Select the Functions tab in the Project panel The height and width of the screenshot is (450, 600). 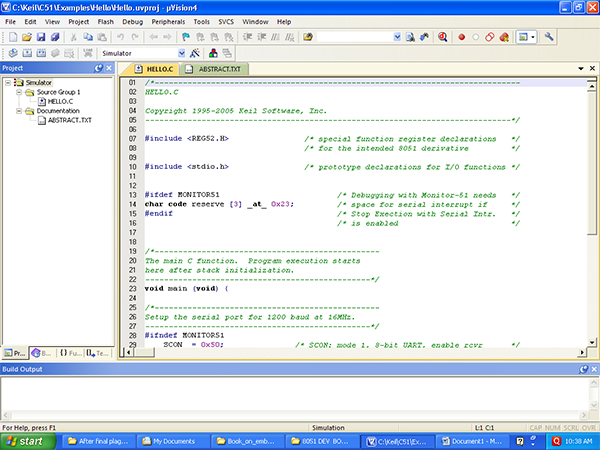[x=71, y=353]
